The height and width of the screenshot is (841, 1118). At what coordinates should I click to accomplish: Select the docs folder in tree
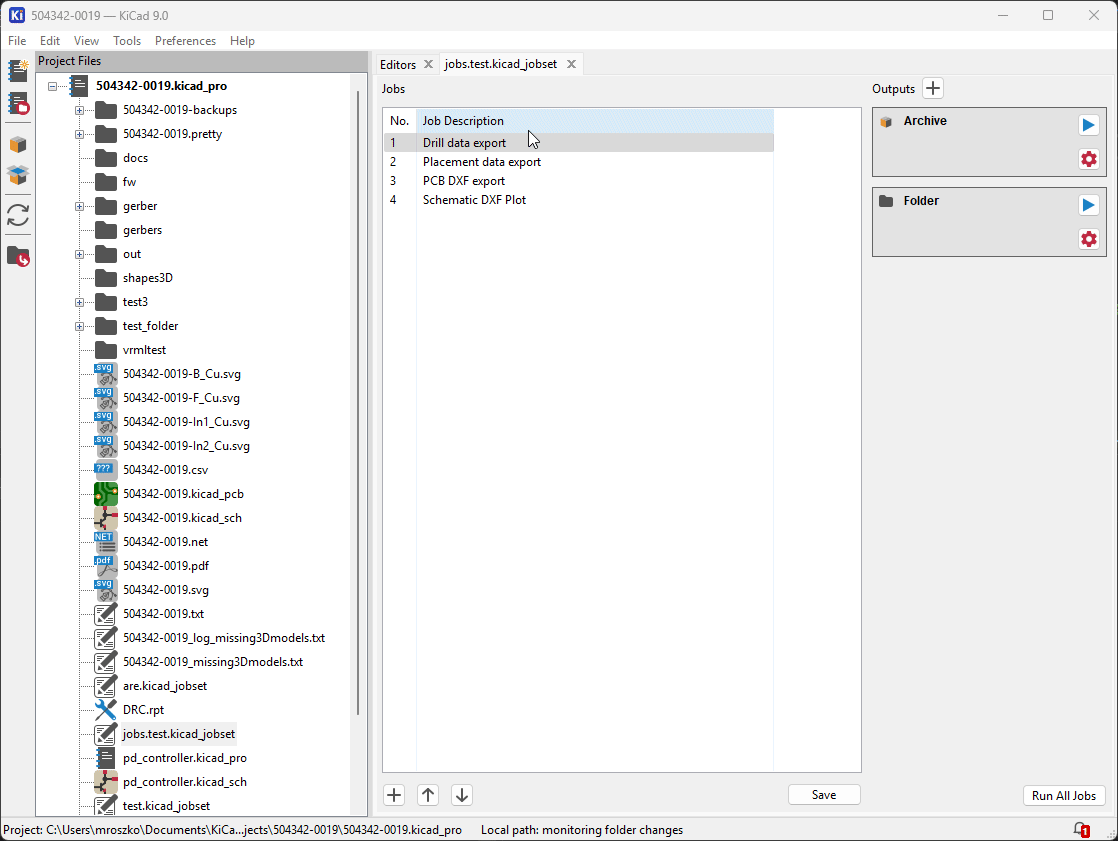(135, 158)
